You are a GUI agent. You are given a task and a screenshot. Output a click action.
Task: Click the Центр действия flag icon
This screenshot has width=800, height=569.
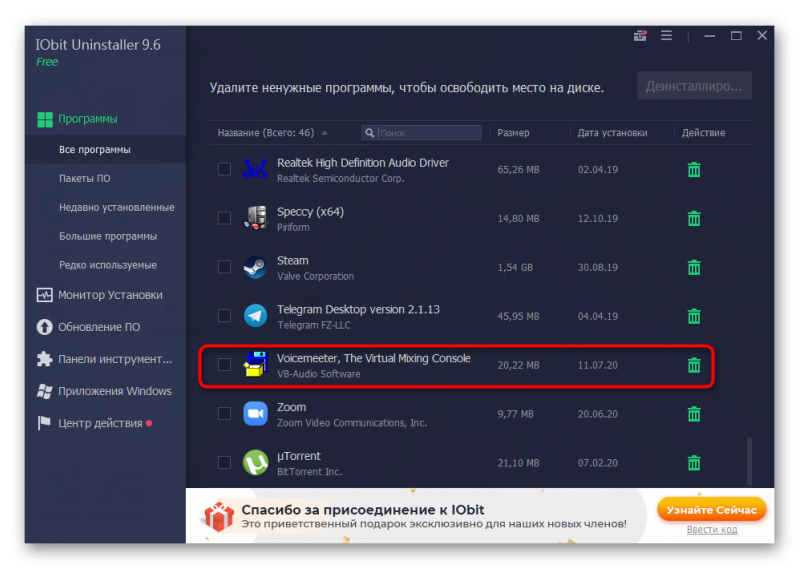click(44, 423)
